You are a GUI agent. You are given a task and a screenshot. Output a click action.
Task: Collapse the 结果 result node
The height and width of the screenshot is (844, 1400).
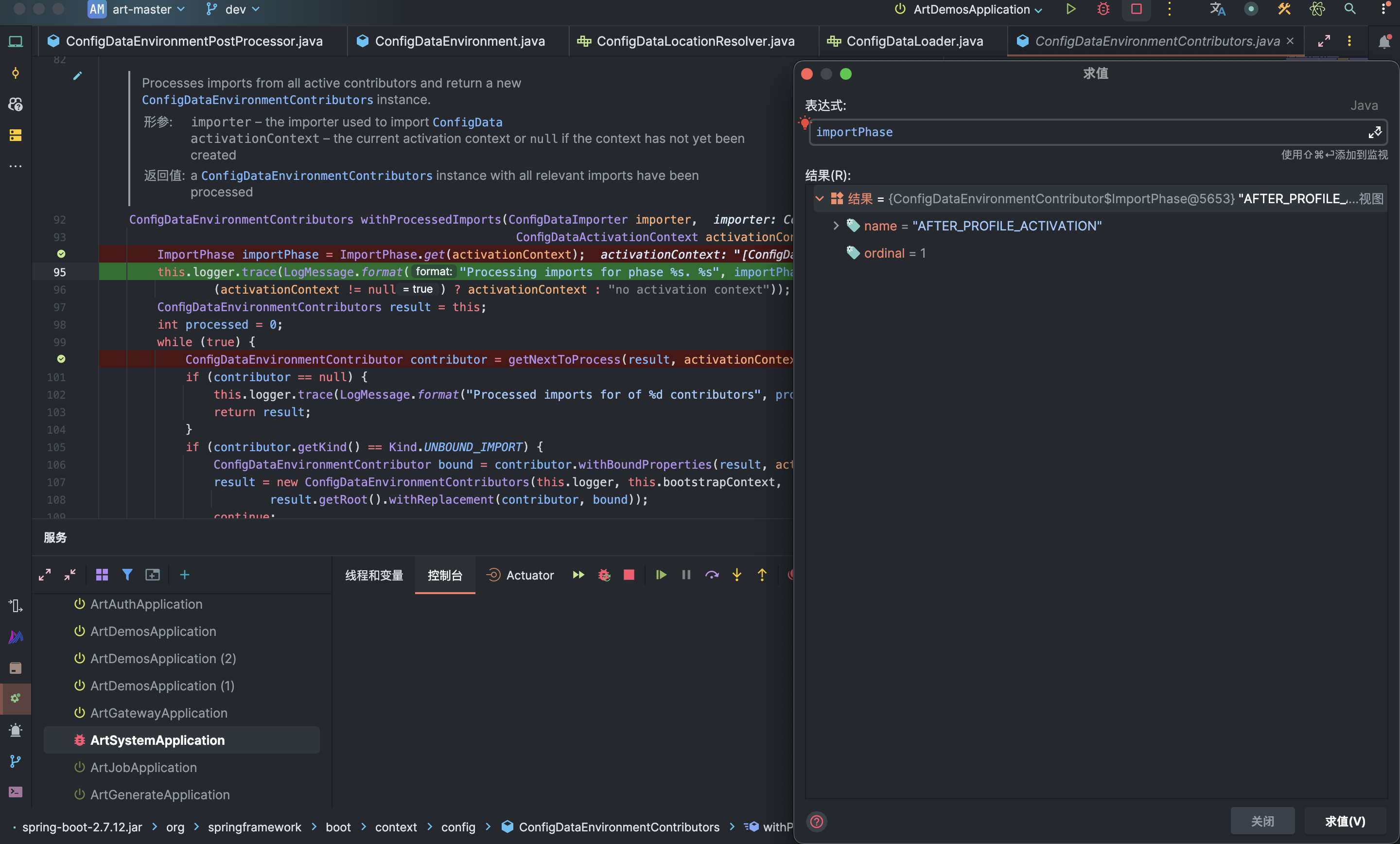pyautogui.click(x=819, y=198)
